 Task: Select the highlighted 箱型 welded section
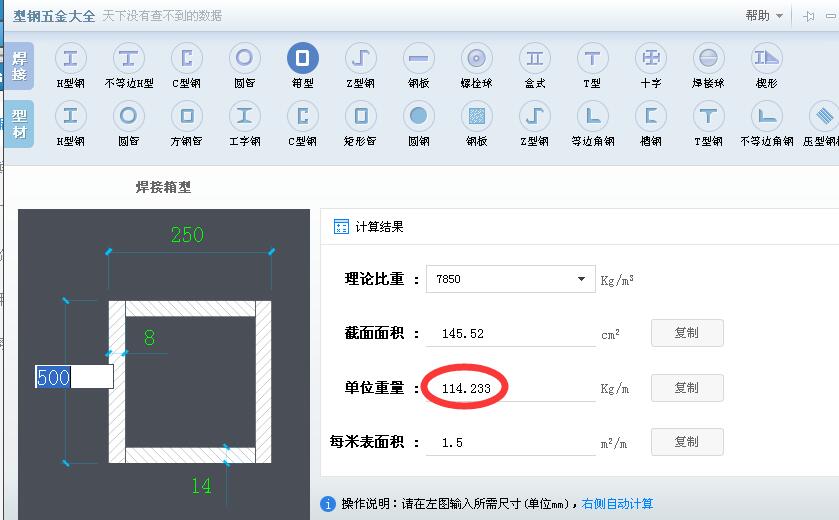click(303, 66)
